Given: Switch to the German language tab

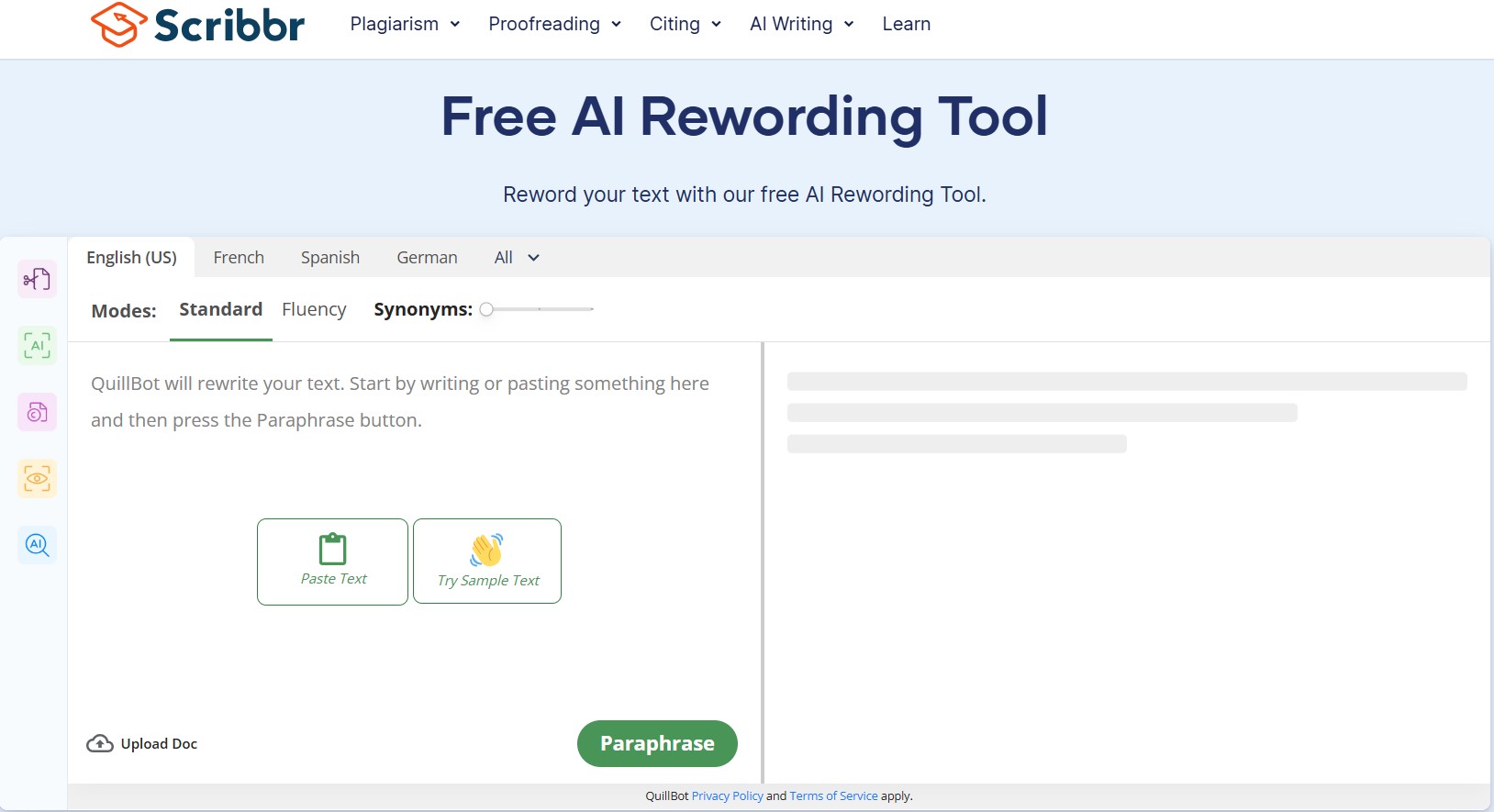Looking at the screenshot, I should coord(427,258).
